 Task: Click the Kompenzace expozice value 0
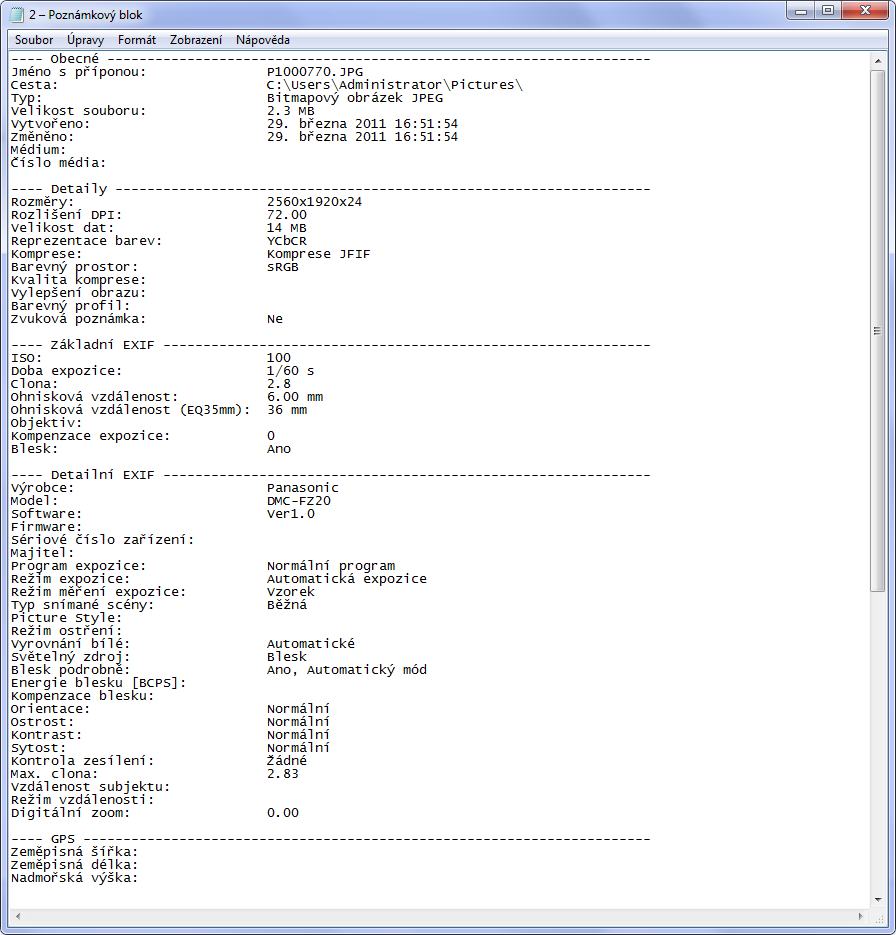[x=271, y=436]
